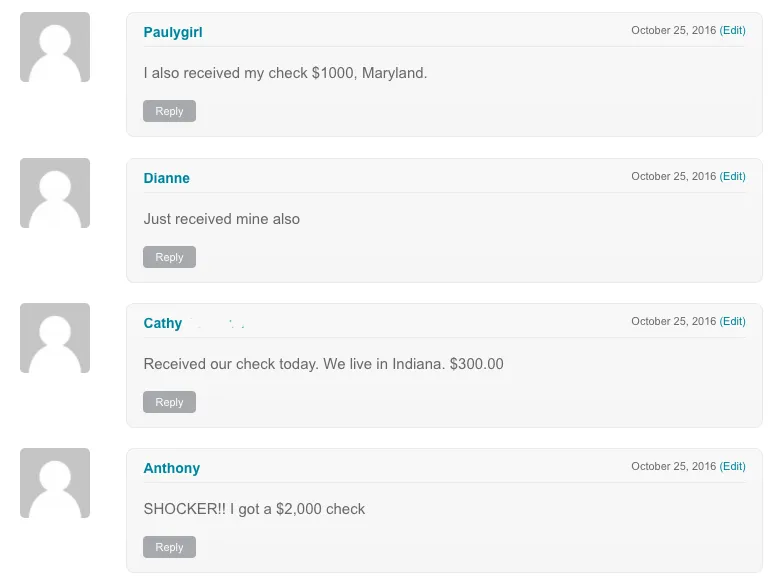Click the date on Anthony's comment
This screenshot has height=583, width=779.
(673, 466)
